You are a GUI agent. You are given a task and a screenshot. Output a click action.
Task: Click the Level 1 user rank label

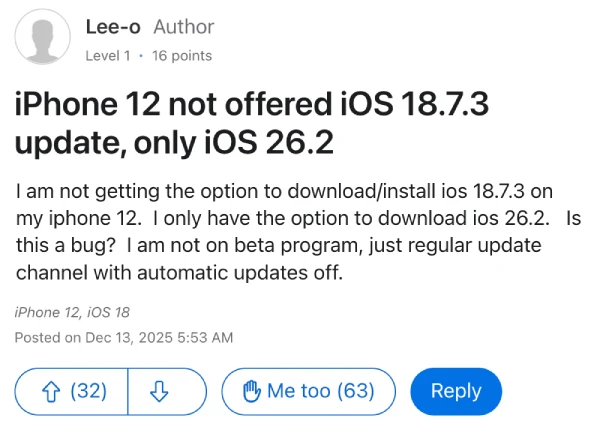pos(108,56)
